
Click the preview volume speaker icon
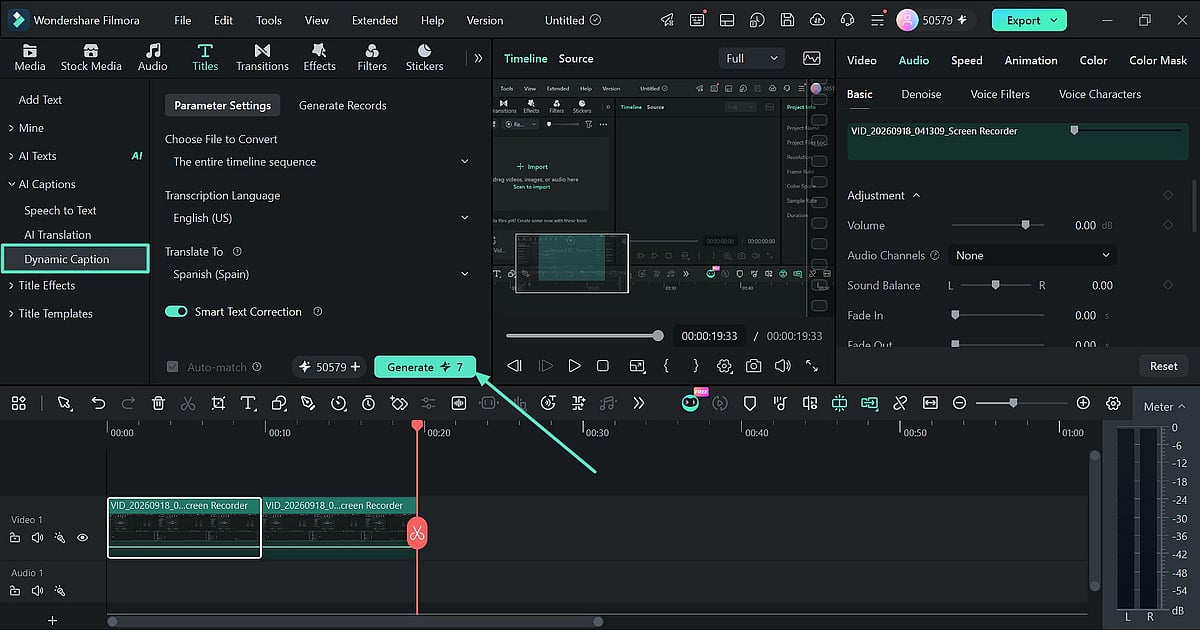782,366
